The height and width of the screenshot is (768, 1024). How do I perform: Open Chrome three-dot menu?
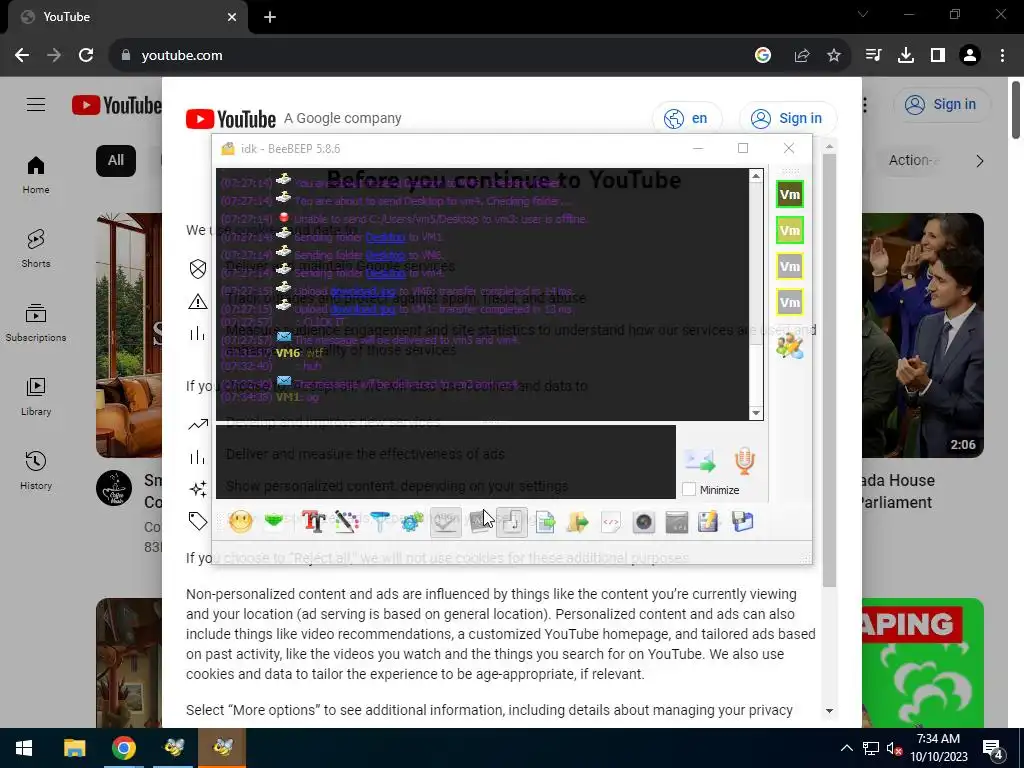1002,56
